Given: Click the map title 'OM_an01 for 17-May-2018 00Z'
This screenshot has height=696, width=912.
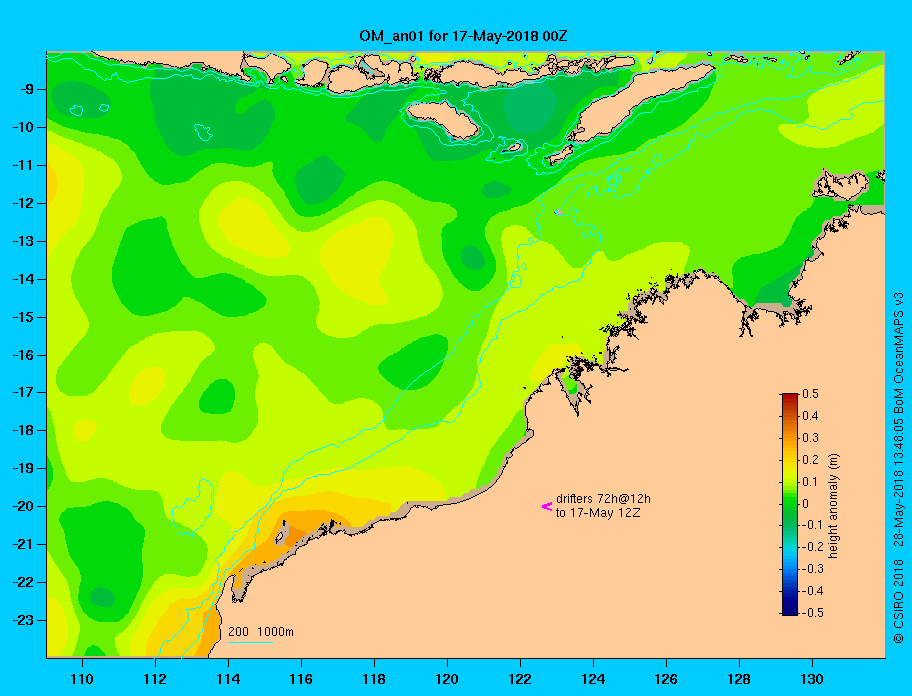Looking at the screenshot, I should point(463,36).
